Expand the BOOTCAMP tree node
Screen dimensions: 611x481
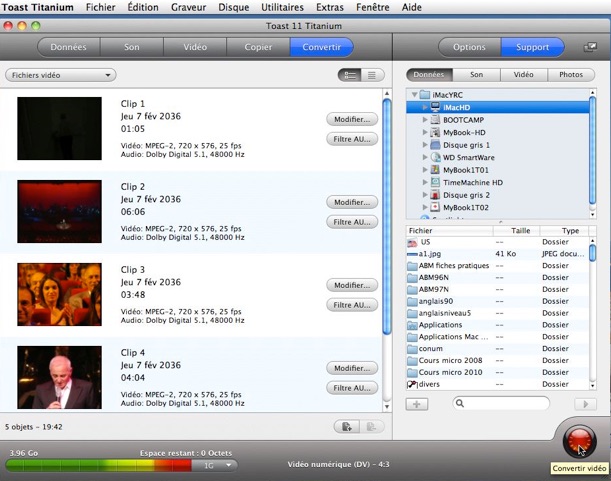pyautogui.click(x=425, y=120)
